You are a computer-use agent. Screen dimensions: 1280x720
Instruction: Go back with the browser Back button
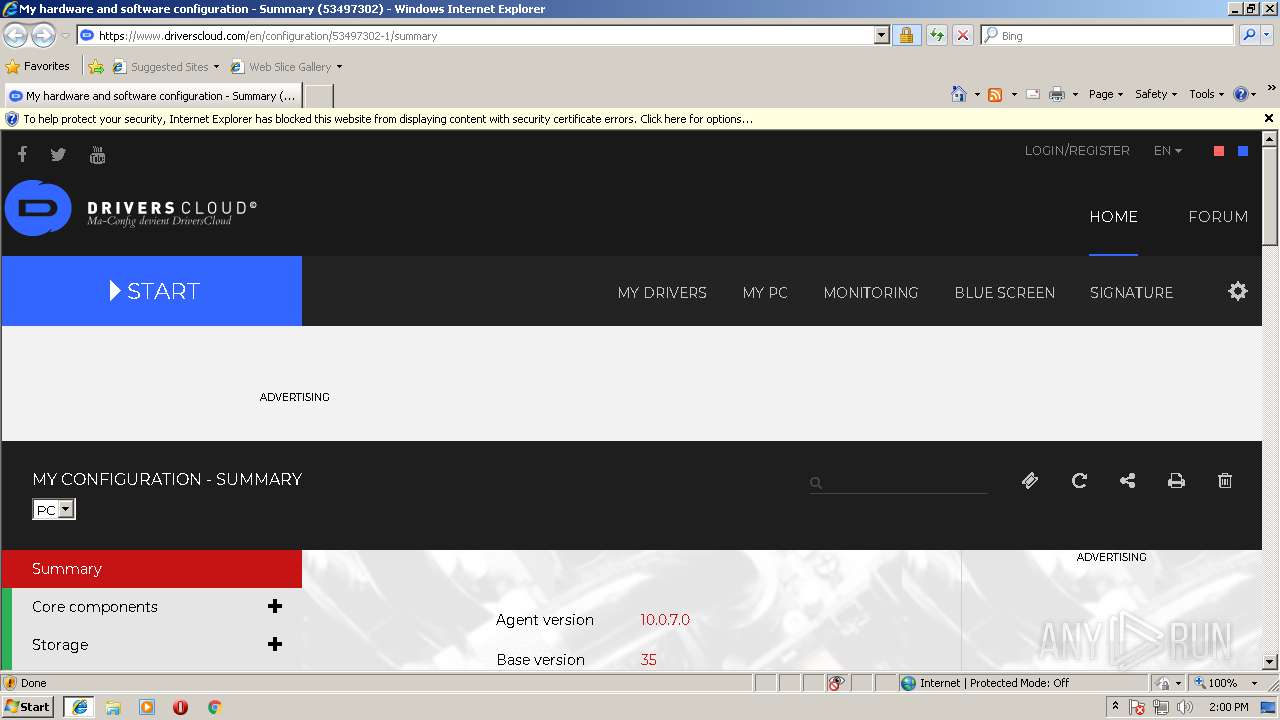point(15,35)
